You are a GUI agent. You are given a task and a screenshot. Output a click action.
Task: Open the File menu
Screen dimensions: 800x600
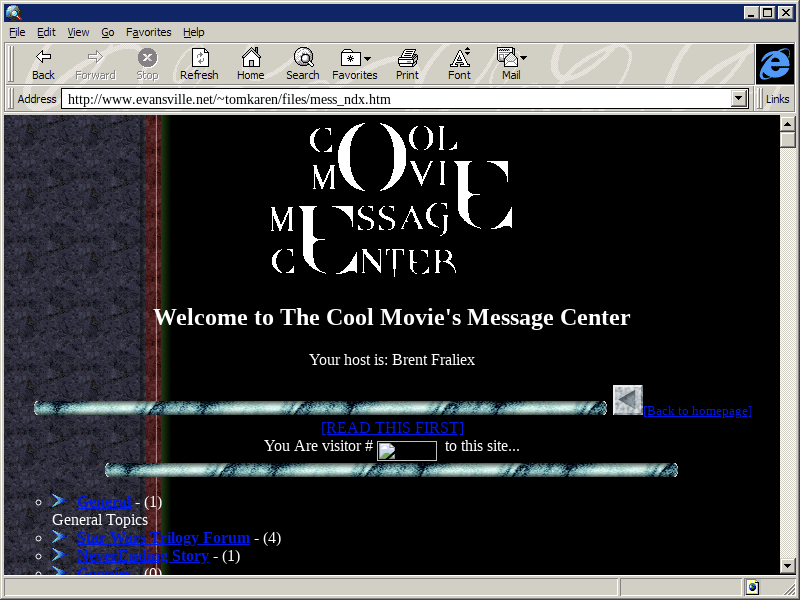(18, 32)
